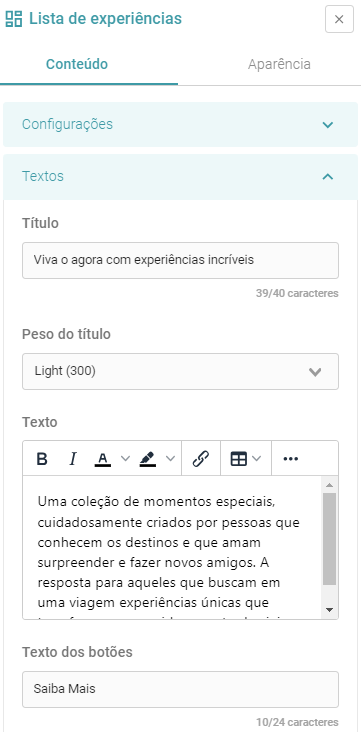Insert a link with the chain icon
Screen dimensions: 361x732
(201, 459)
